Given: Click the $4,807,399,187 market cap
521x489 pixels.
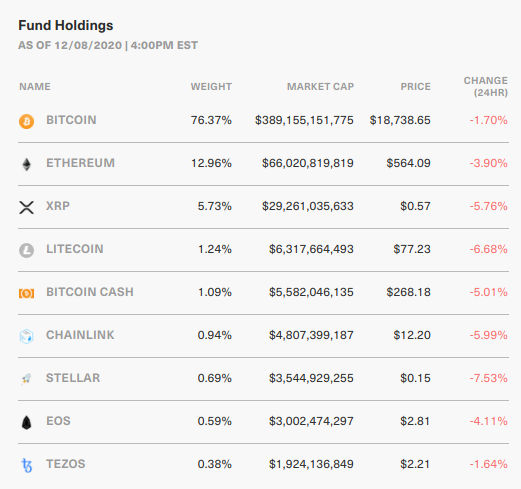Looking at the screenshot, I should [x=311, y=335].
